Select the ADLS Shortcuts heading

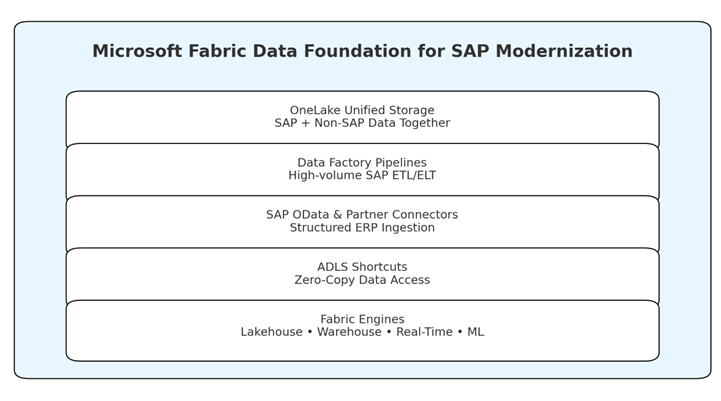(362, 267)
